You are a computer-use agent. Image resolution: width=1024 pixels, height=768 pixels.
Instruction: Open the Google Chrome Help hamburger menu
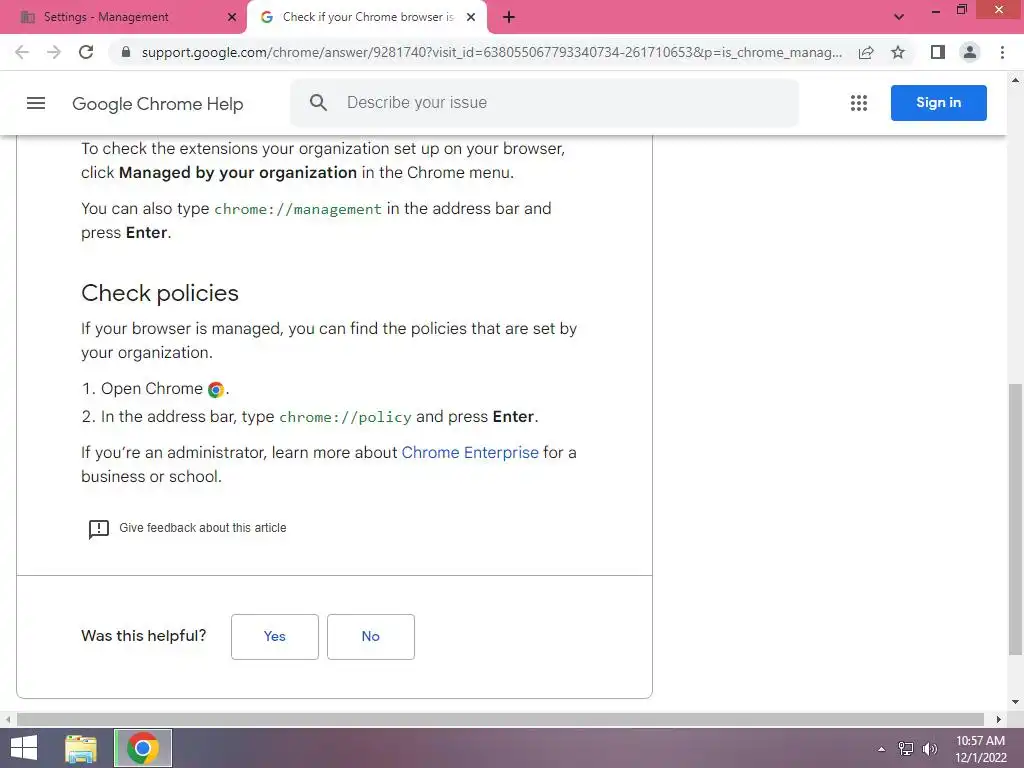coord(36,103)
